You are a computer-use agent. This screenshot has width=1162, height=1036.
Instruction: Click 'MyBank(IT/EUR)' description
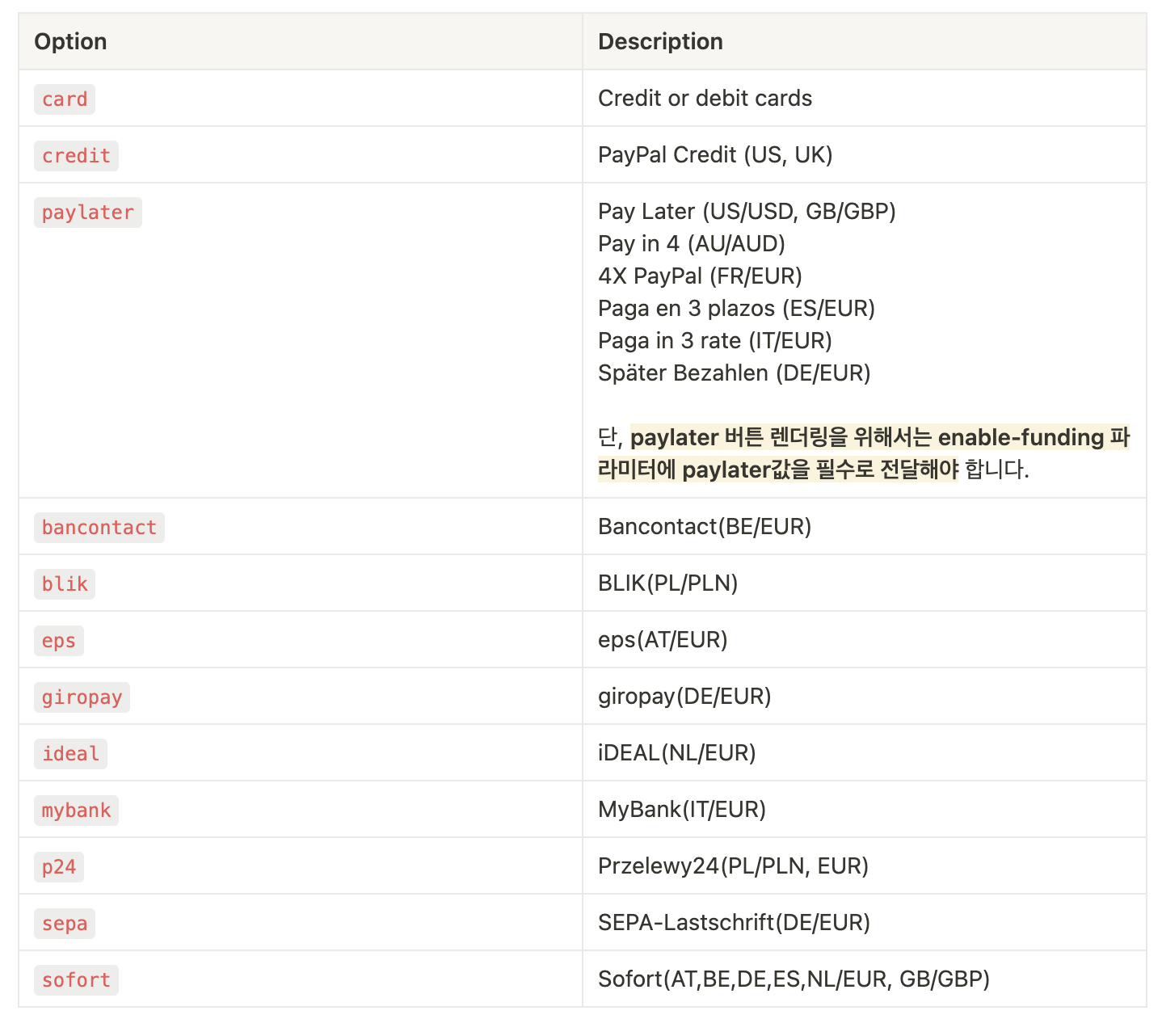(x=682, y=809)
